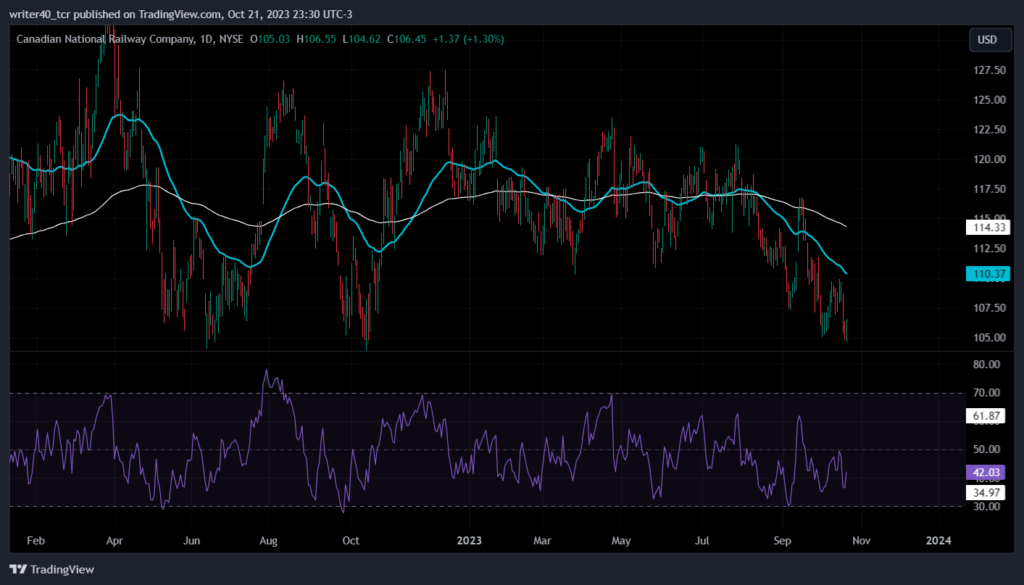Click the Canadian National Railway Company title
1024x585 pixels.
105,39
